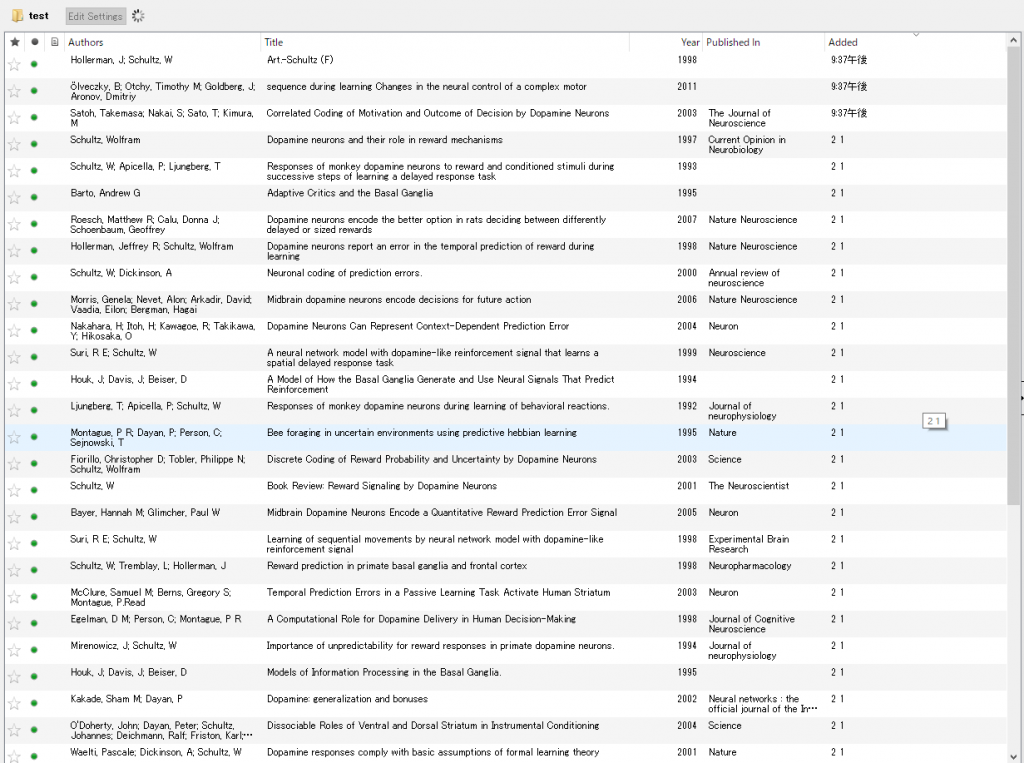Screen dimensions: 1024x763
Task: Star 'Dopamine neurons and their role' paper
Action: [14, 144]
